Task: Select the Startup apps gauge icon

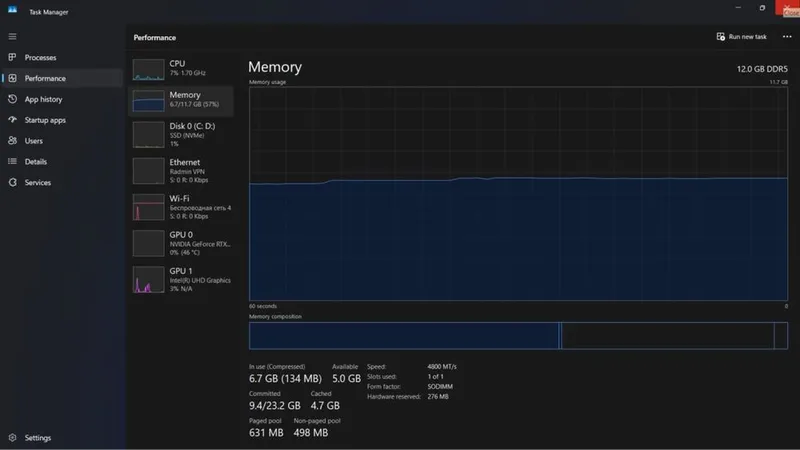Action: point(12,119)
